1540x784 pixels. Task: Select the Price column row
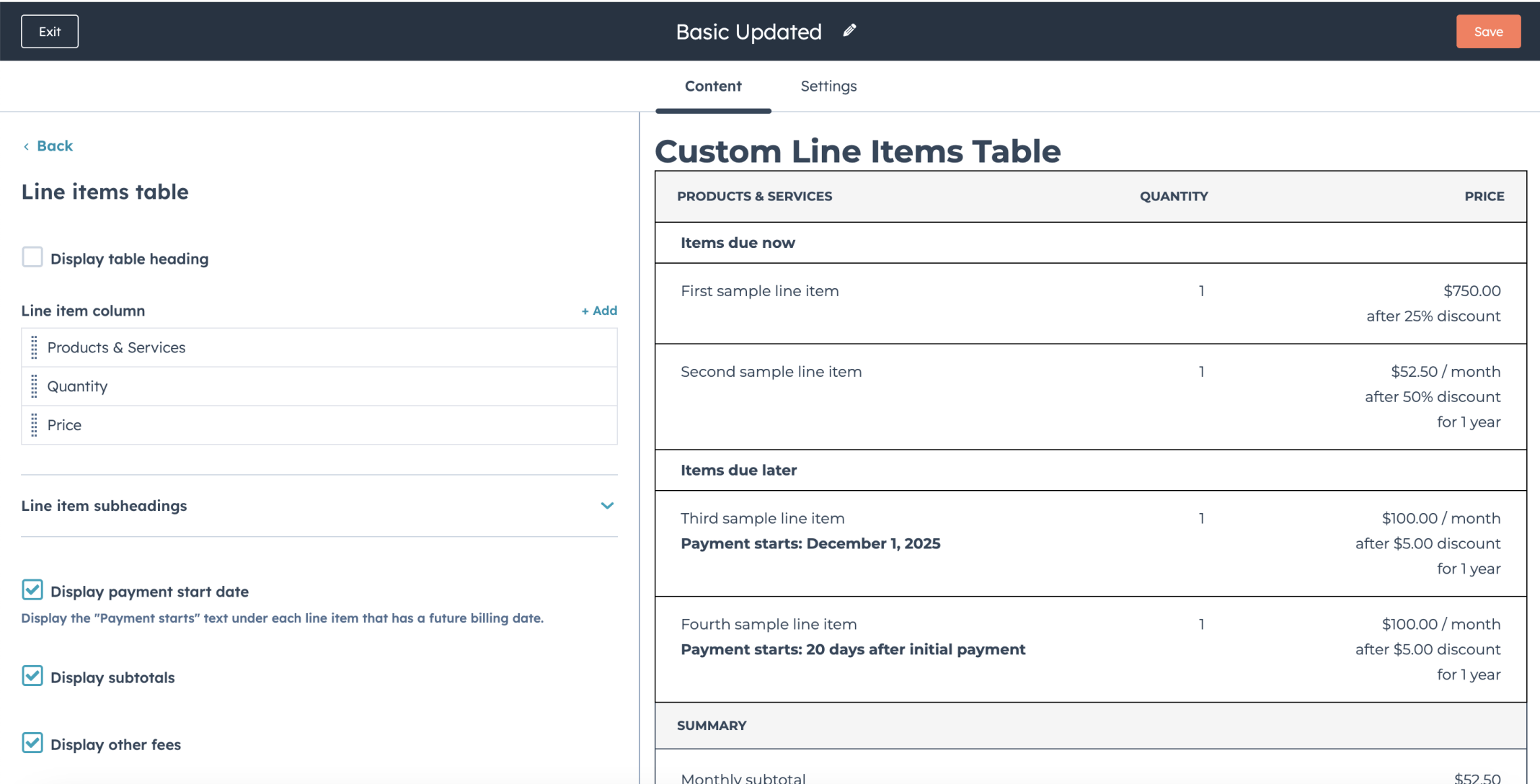pyautogui.click(x=319, y=425)
